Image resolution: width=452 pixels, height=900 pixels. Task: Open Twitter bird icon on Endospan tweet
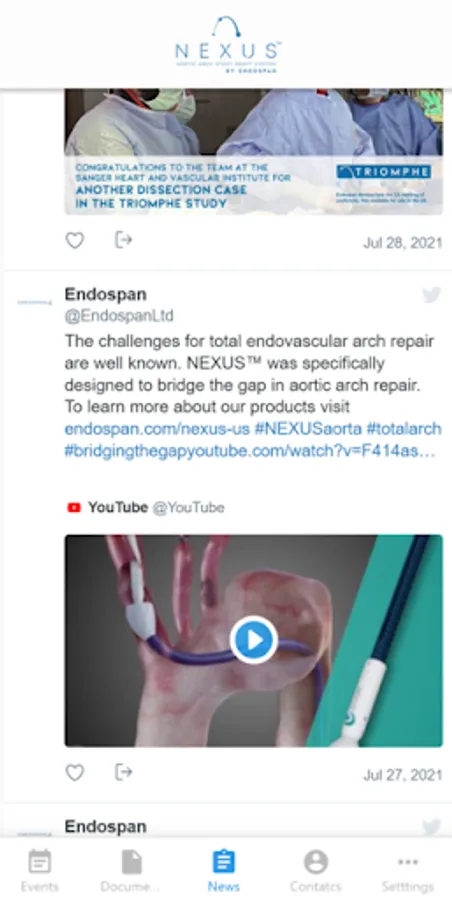click(431, 294)
